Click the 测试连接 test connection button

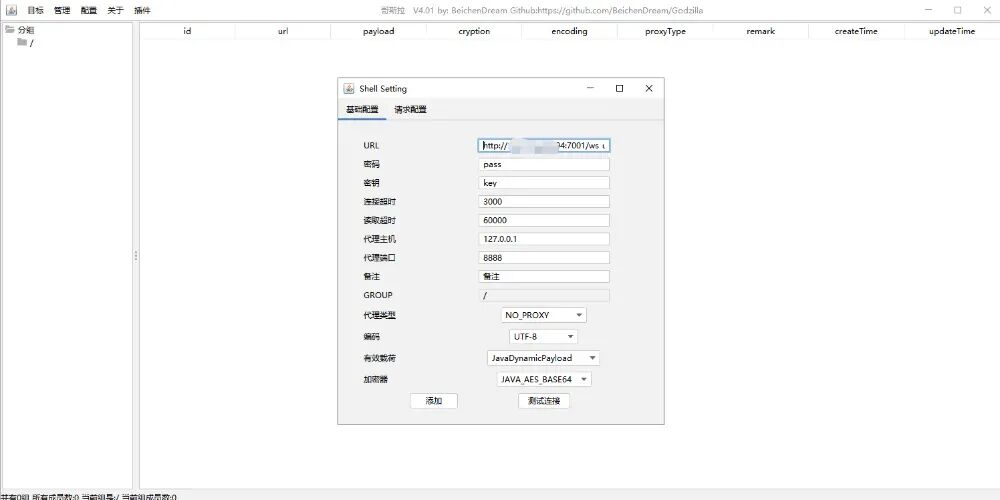[544, 401]
